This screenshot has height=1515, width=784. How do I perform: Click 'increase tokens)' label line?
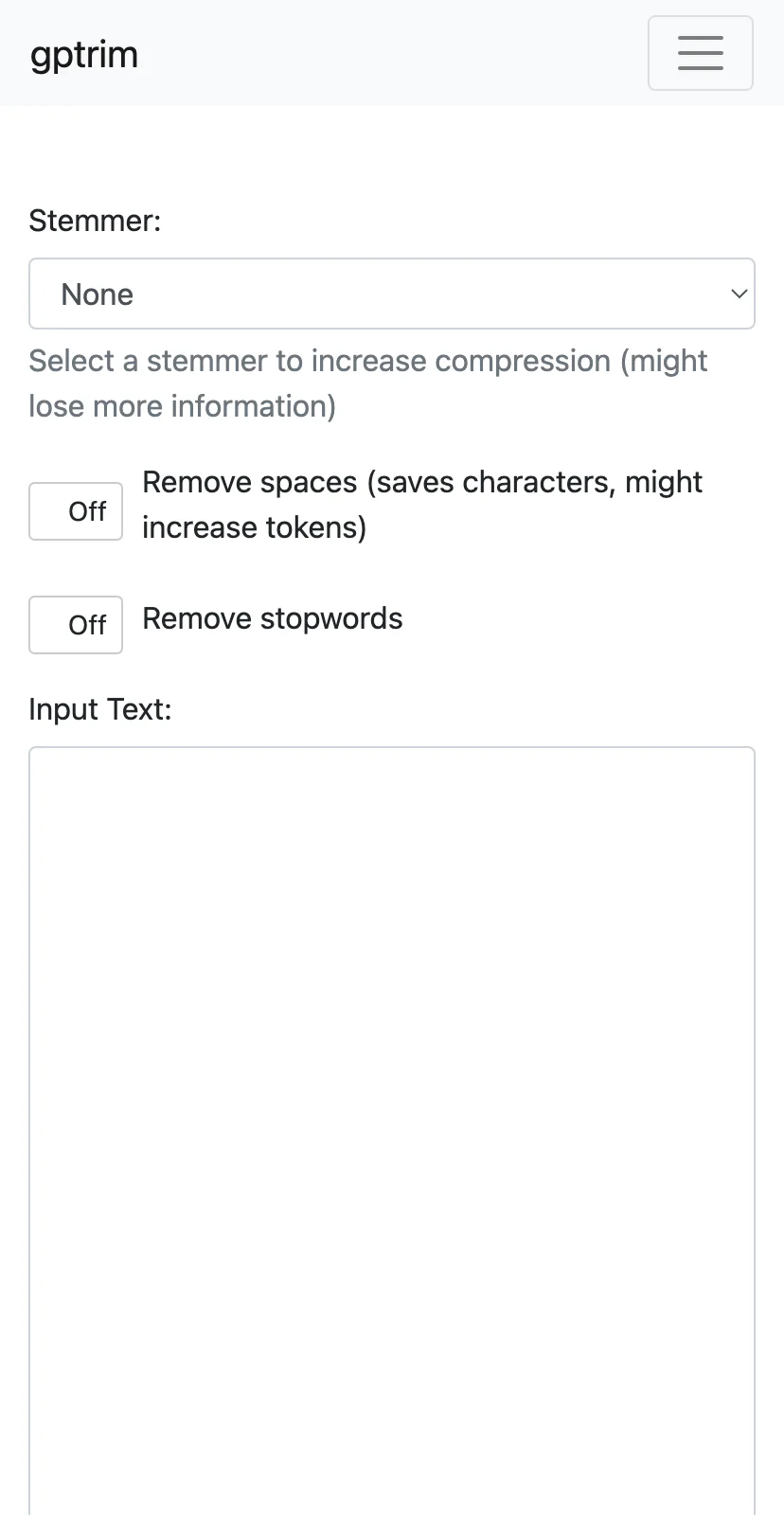pyautogui.click(x=254, y=527)
